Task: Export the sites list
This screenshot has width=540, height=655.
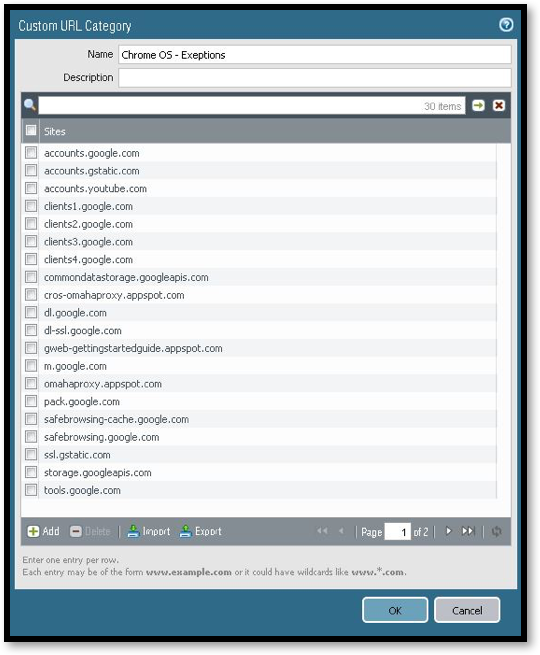Action: click(x=200, y=531)
